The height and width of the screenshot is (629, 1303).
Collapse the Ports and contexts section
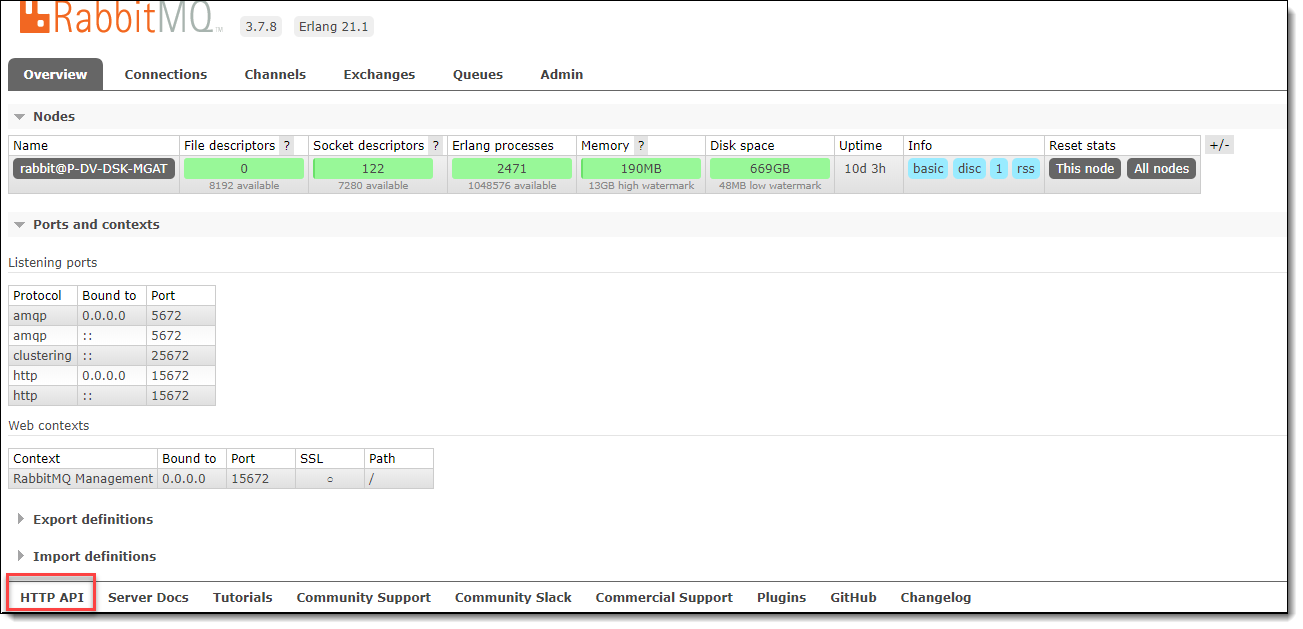96,225
